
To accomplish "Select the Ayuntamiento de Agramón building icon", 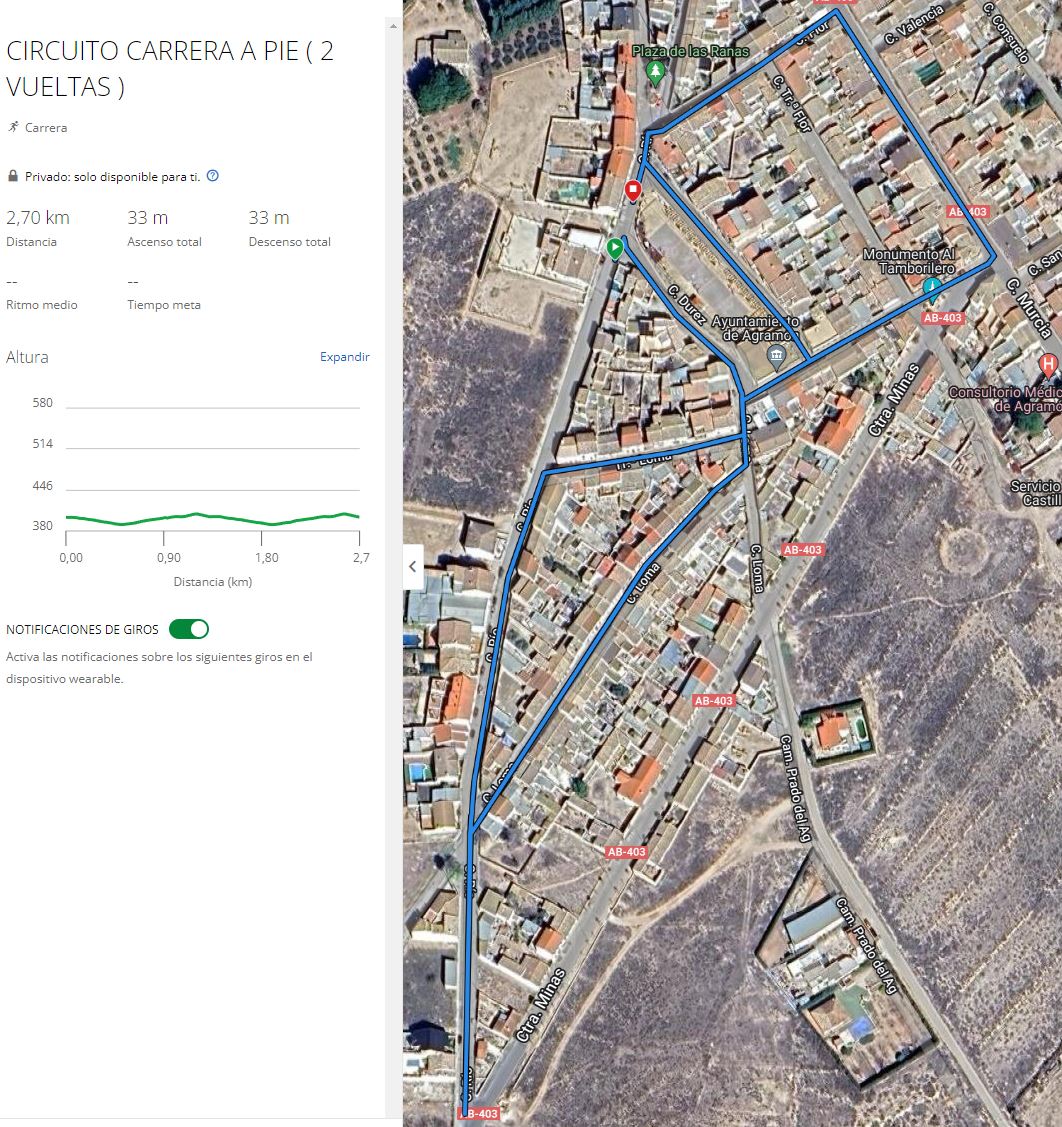I will click(775, 355).
